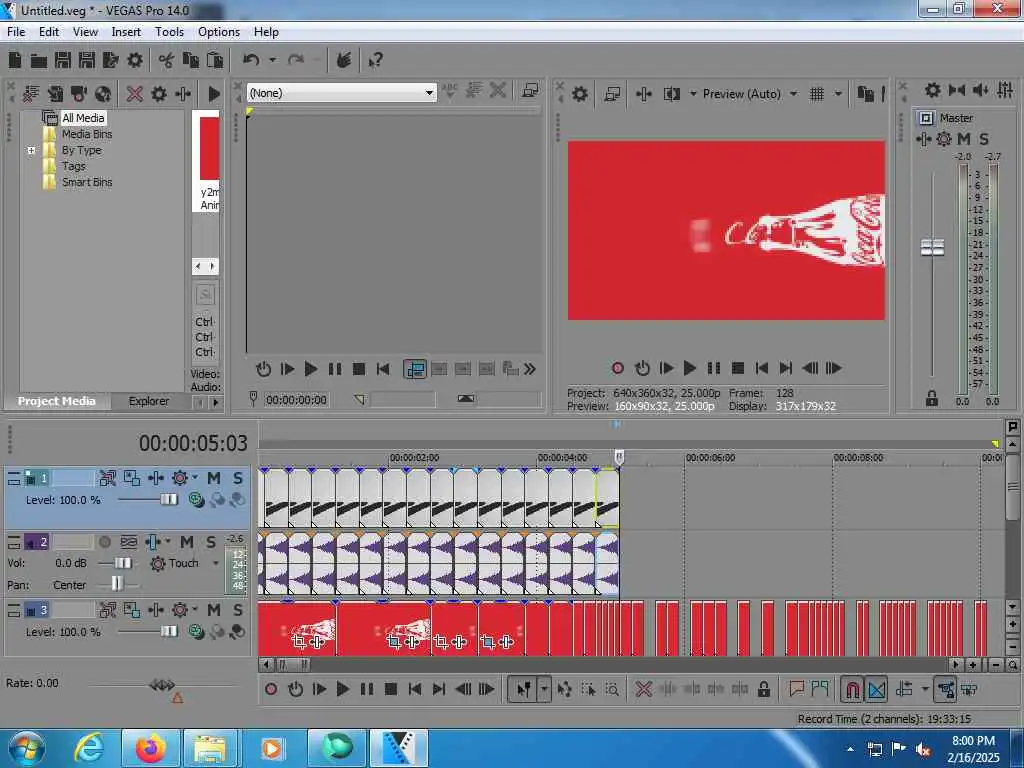This screenshot has height=768, width=1024.
Task: Open event pan/crop on first red clip
Action: [x=298, y=642]
